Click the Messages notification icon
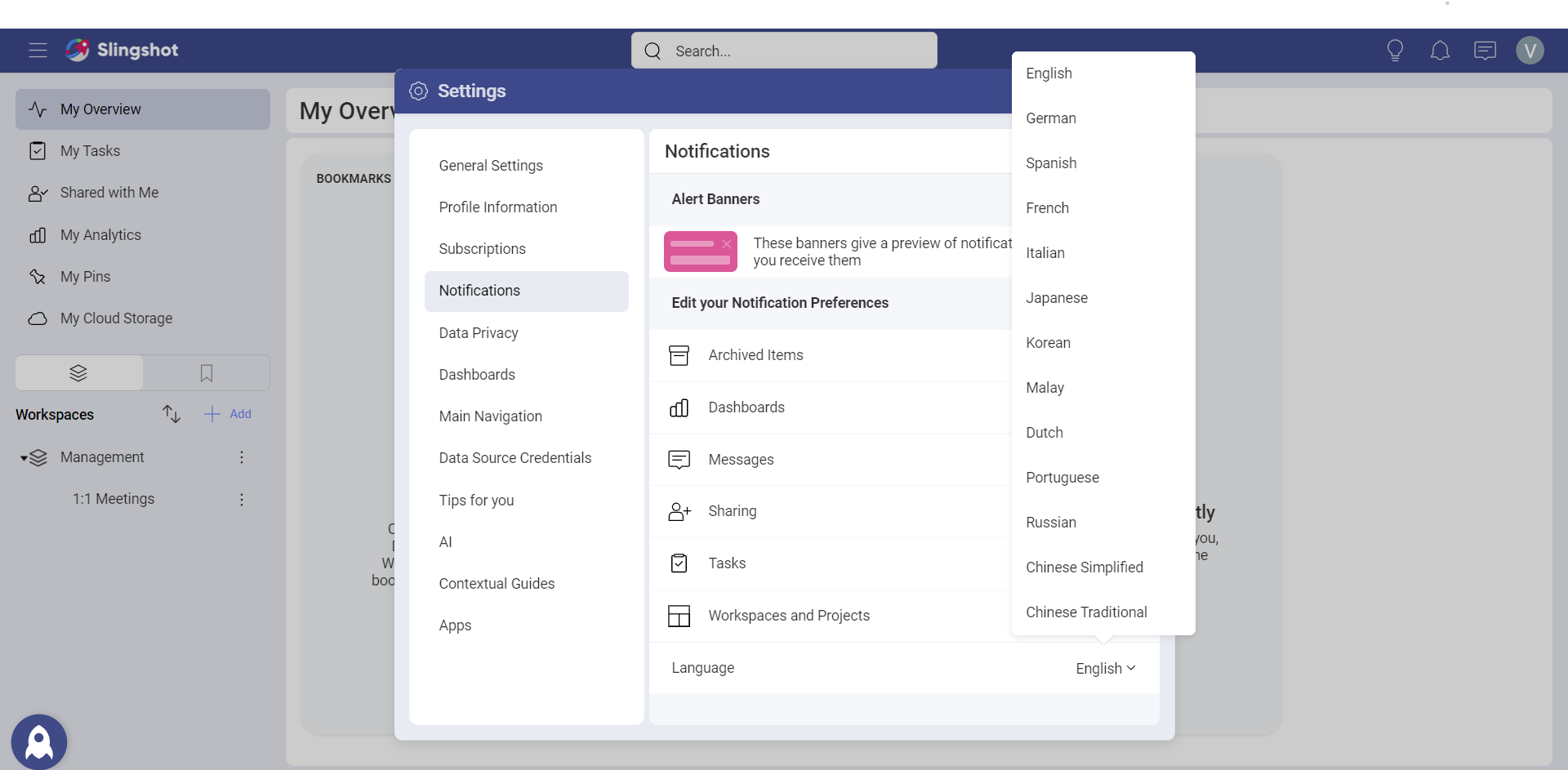Screen dimensions: 1568x770 [x=679, y=460]
